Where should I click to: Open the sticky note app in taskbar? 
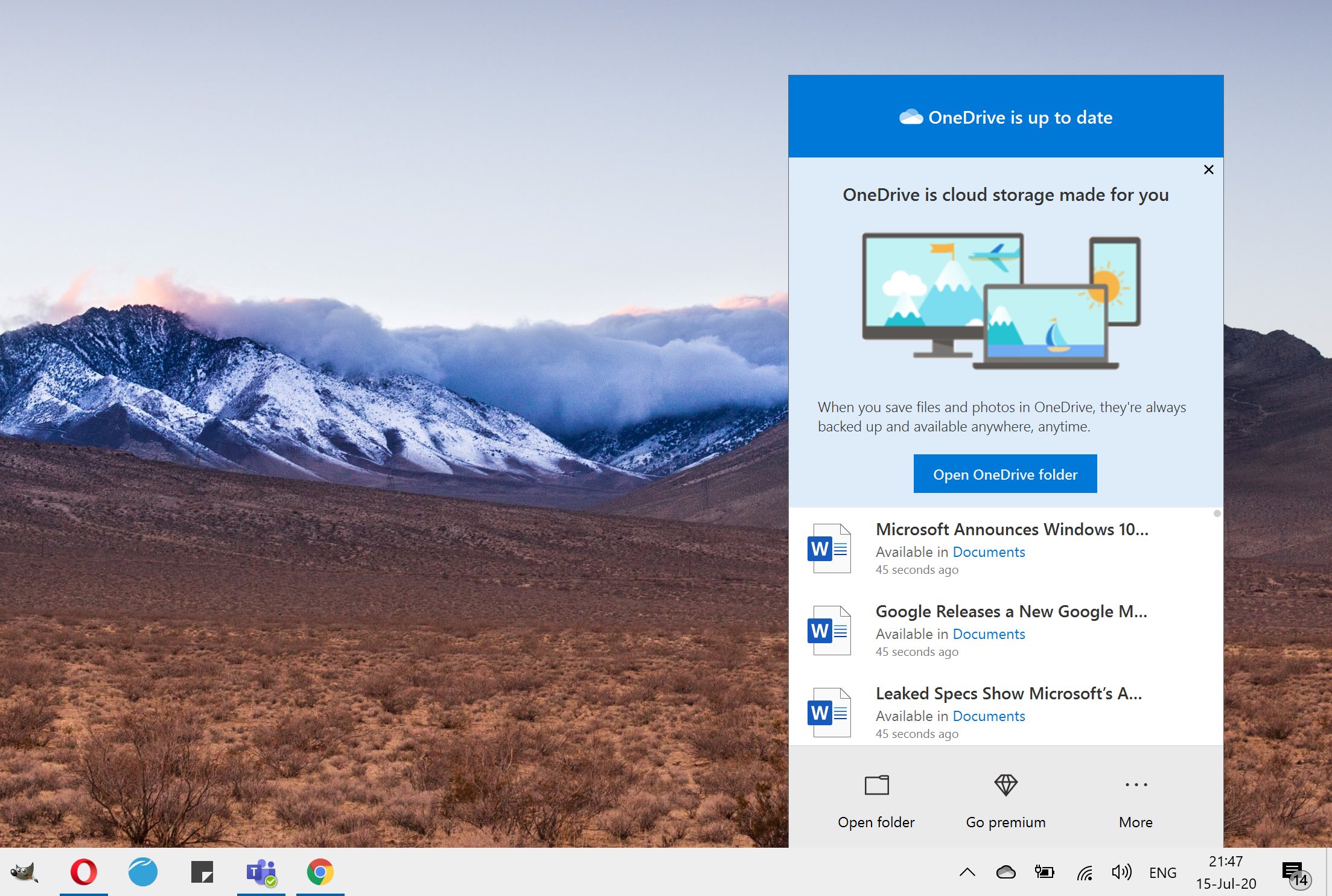[x=202, y=872]
